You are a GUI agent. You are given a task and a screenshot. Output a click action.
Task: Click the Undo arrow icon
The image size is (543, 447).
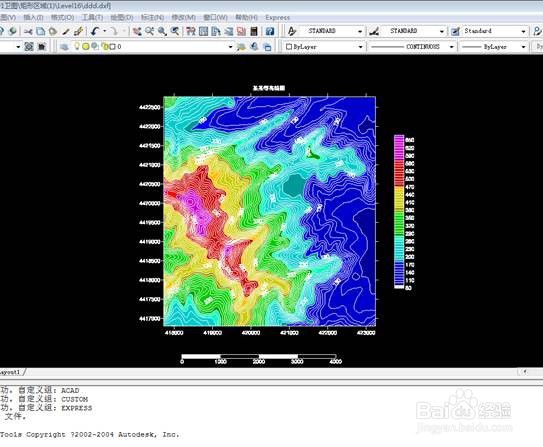point(95,32)
